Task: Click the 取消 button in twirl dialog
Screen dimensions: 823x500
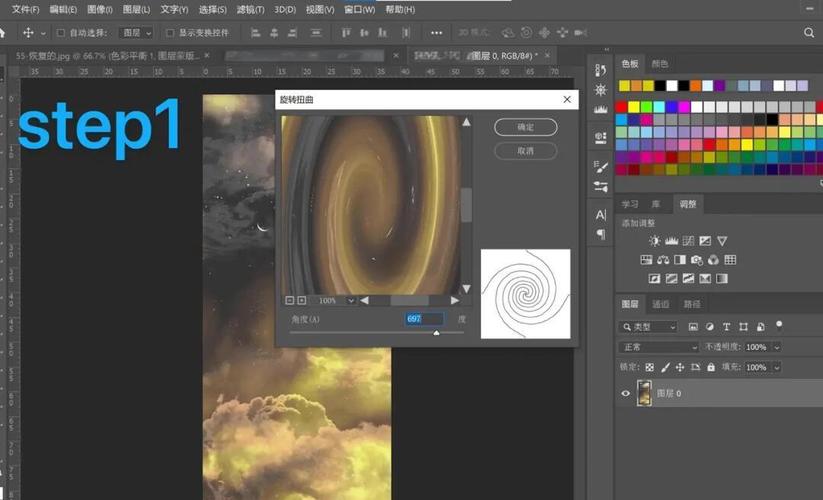Action: click(525, 151)
